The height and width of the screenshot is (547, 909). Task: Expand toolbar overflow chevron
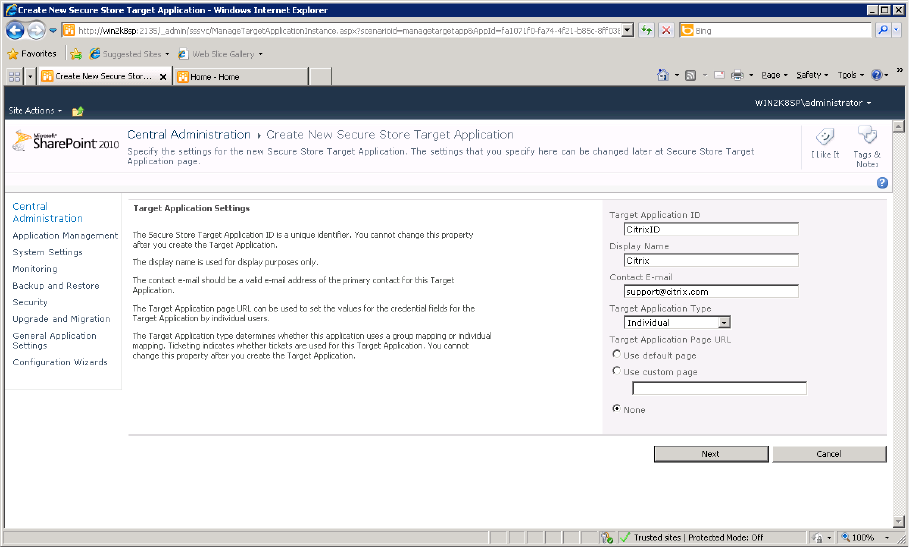(899, 70)
